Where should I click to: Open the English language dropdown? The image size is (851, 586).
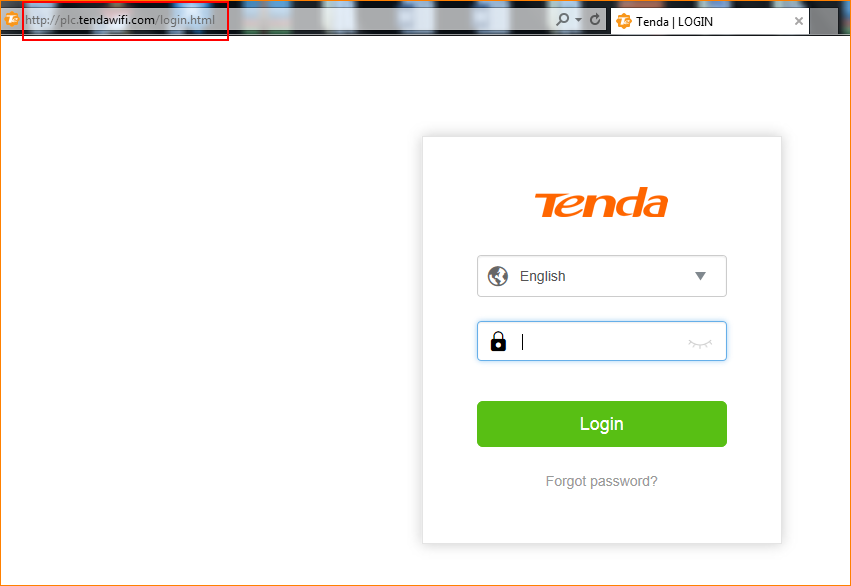601,276
